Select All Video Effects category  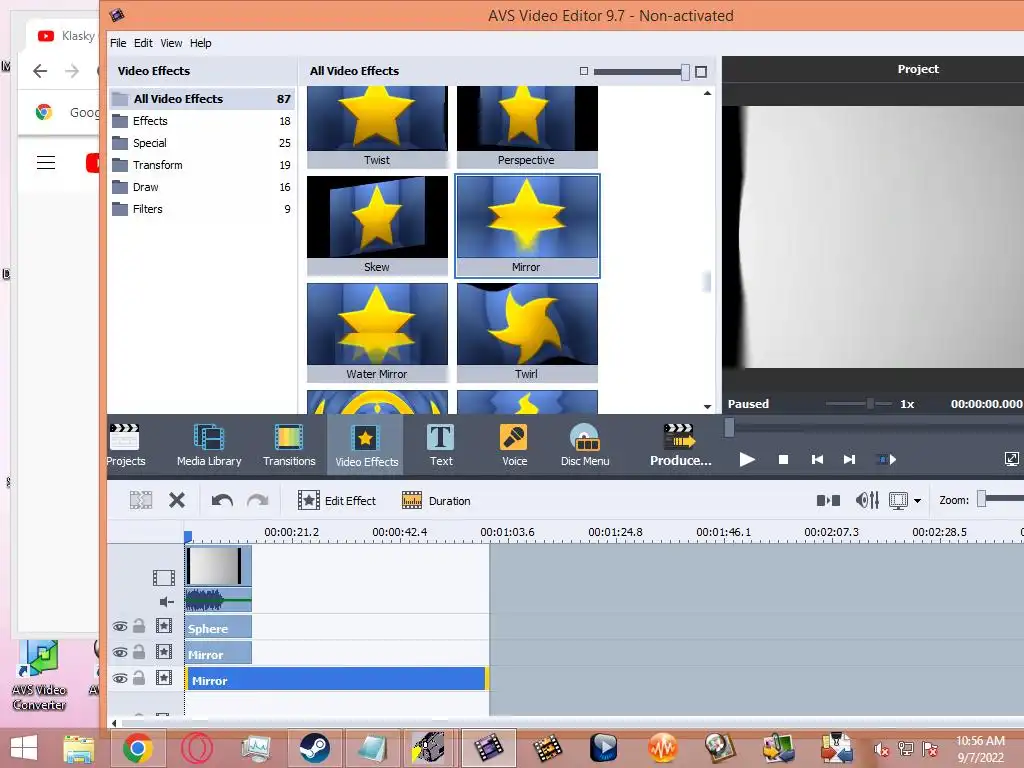pos(202,99)
